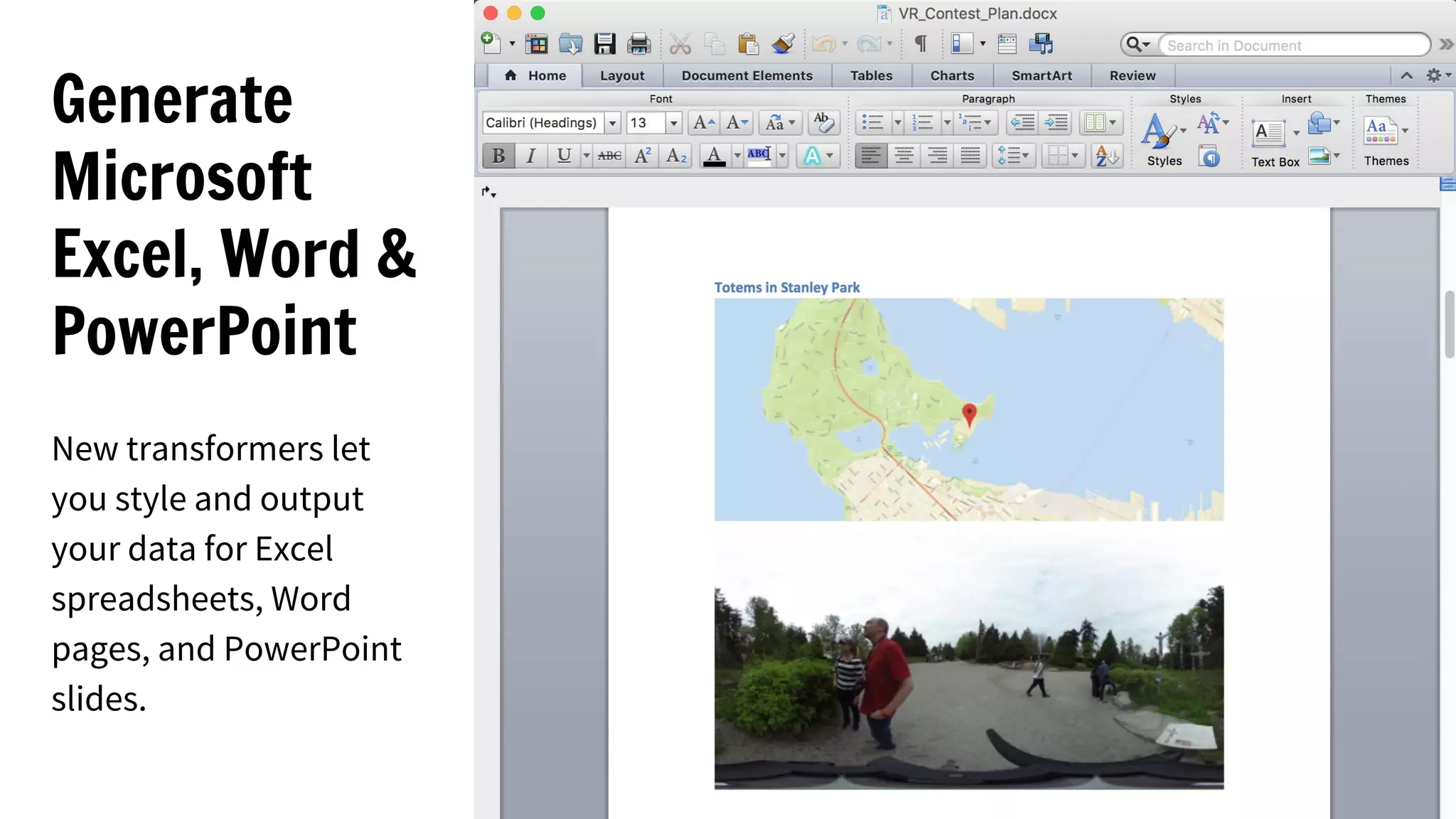
Task: Open the Line Spacing dropdown
Action: [1013, 156]
